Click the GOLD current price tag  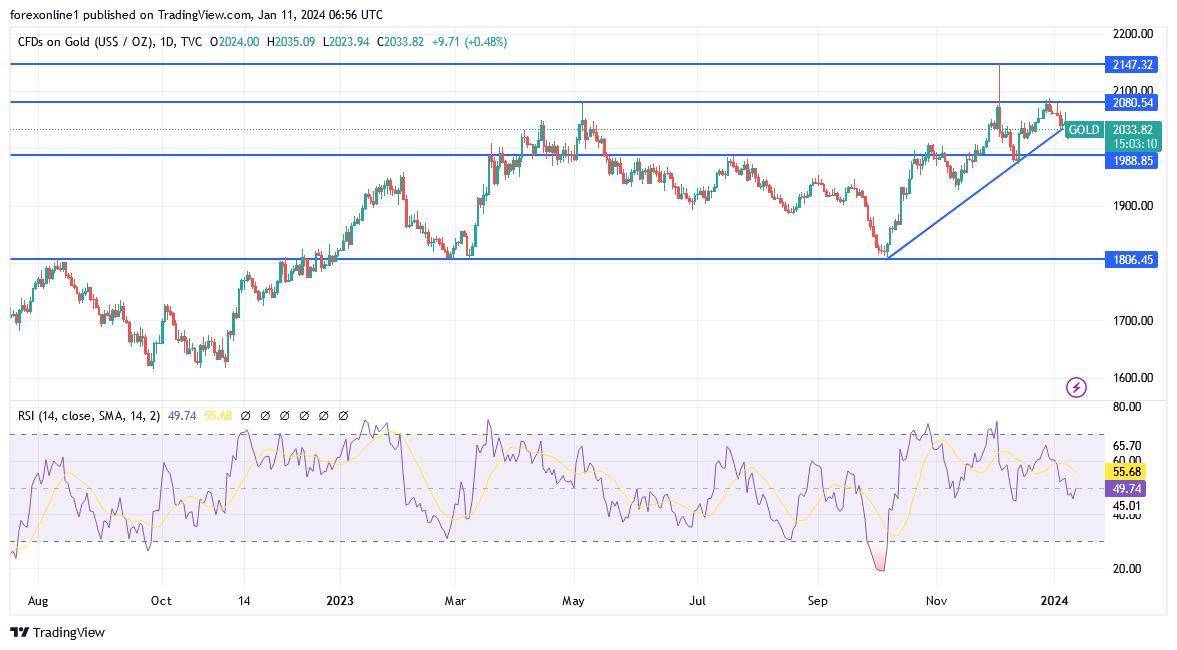1083,130
